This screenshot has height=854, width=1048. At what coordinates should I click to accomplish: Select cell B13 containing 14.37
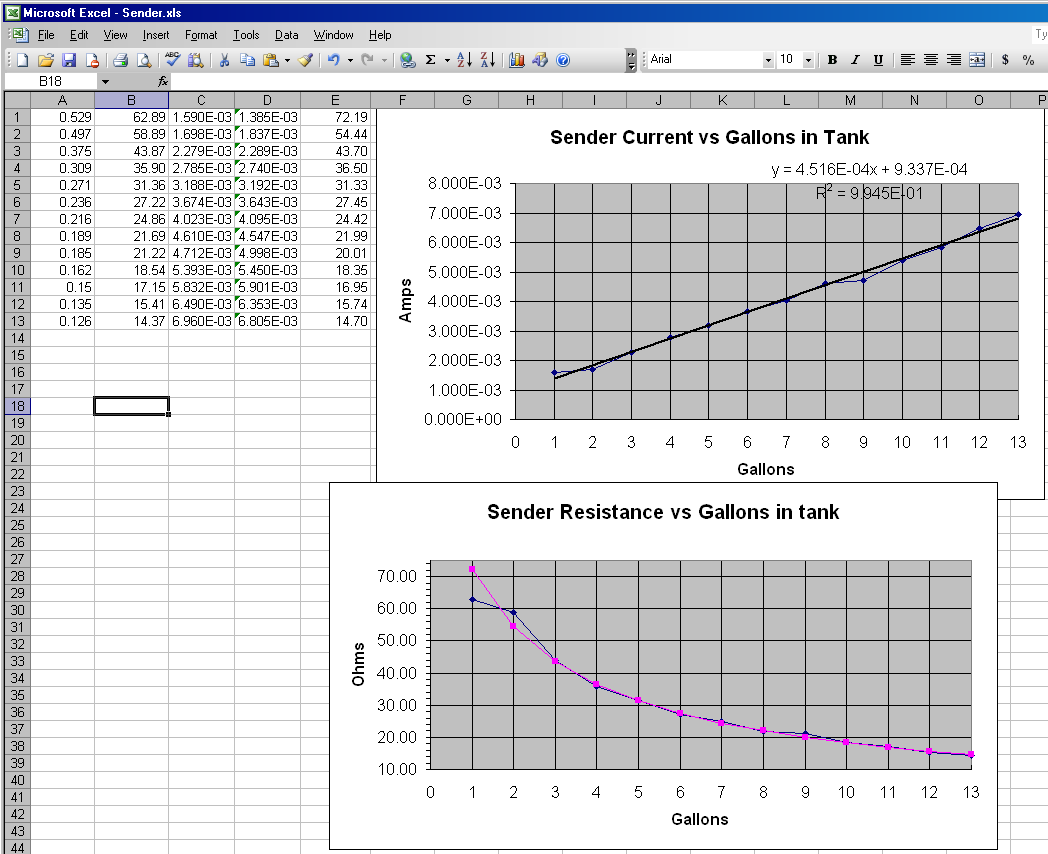click(x=132, y=321)
